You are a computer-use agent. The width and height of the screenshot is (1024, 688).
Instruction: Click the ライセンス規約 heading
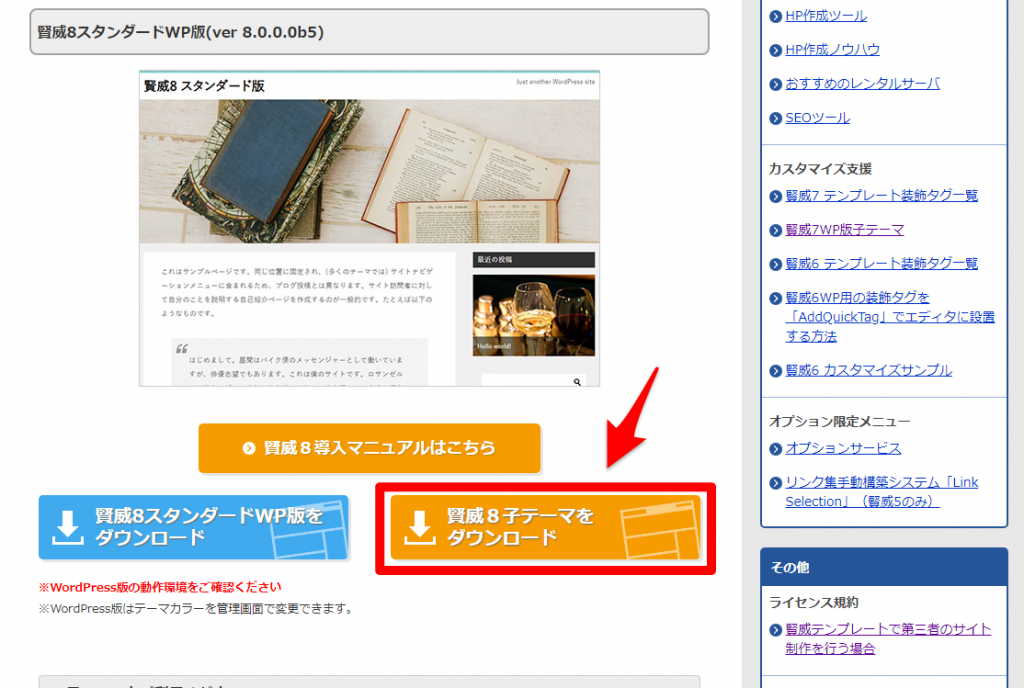pyautogui.click(x=814, y=602)
